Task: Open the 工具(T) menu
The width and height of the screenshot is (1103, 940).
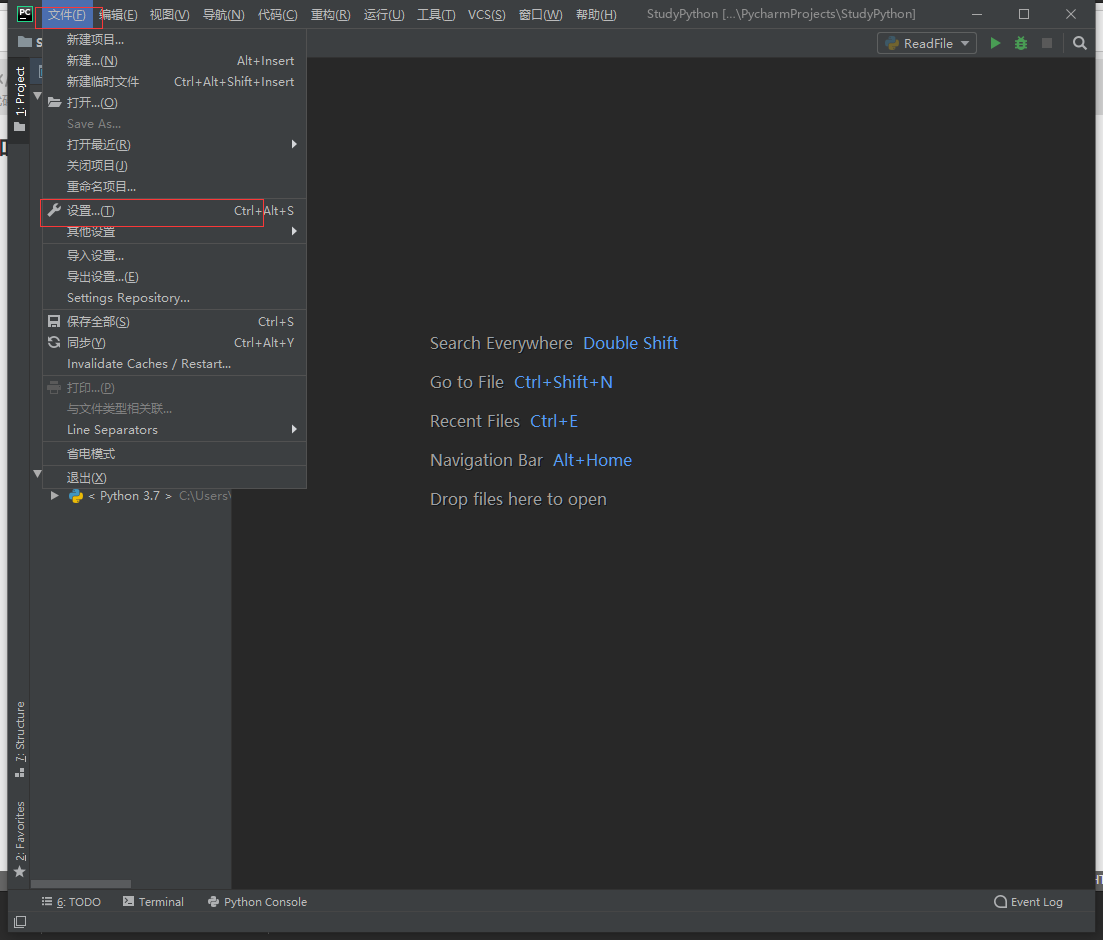Action: coord(436,15)
